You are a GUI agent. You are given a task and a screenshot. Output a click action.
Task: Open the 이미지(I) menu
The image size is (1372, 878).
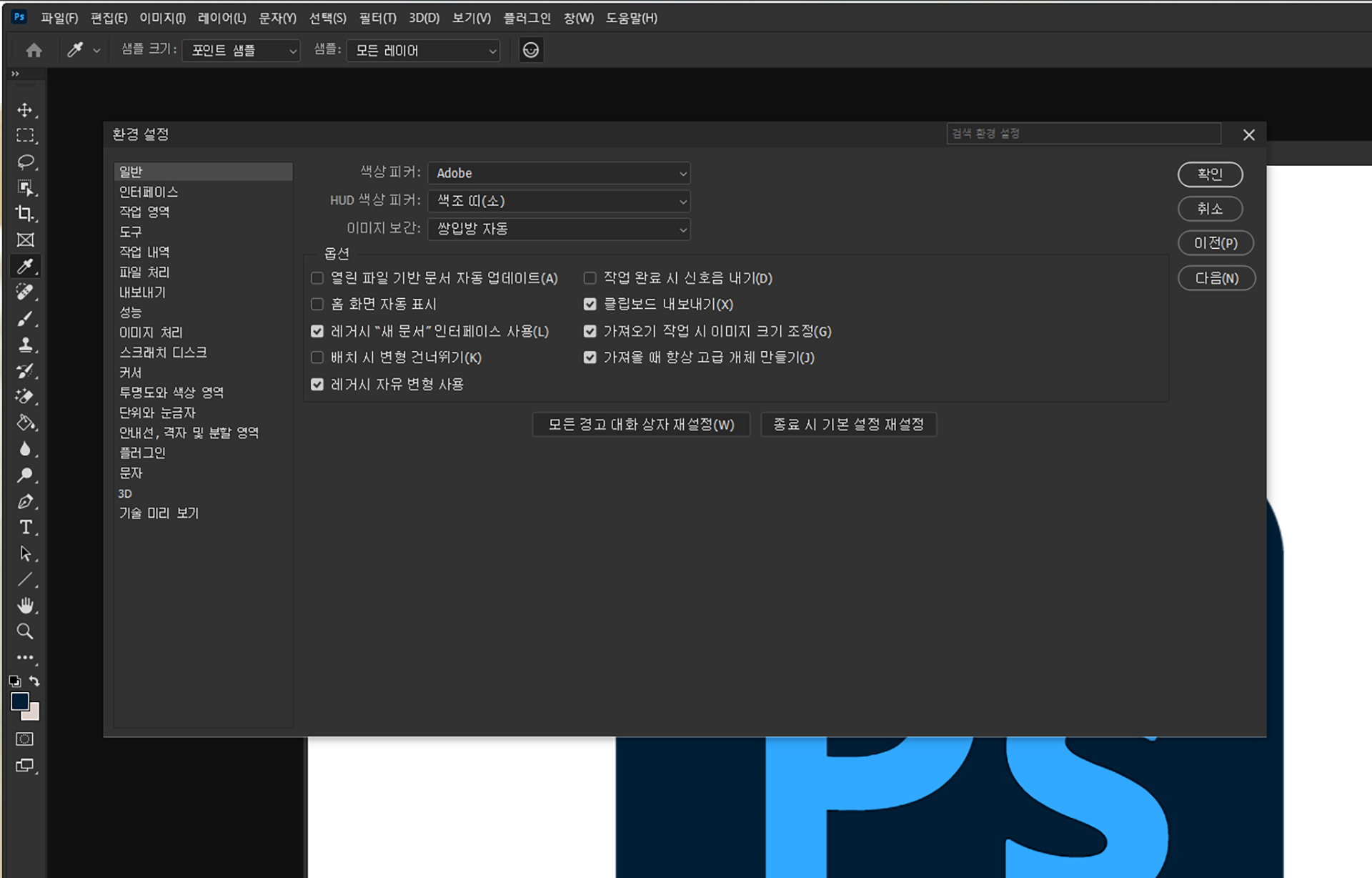(162, 18)
